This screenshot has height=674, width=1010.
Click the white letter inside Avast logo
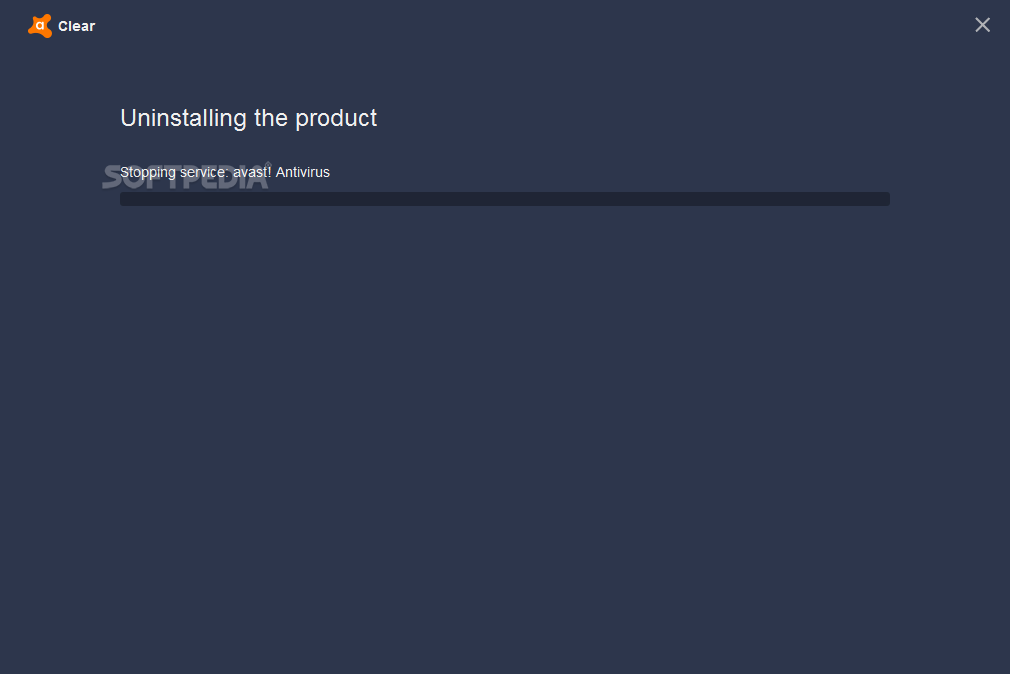click(40, 26)
